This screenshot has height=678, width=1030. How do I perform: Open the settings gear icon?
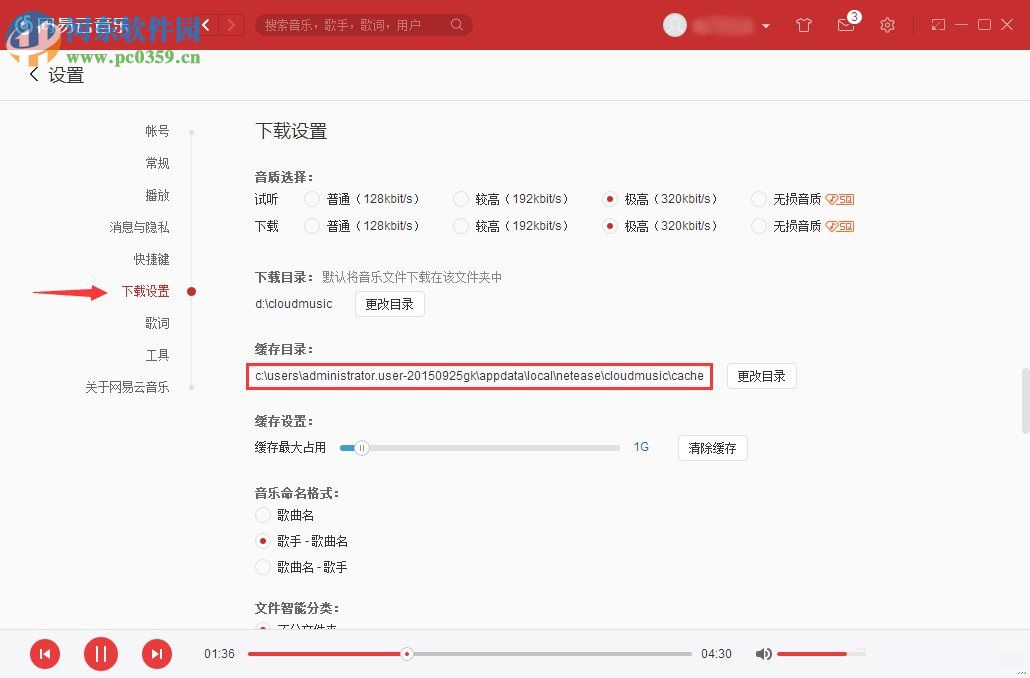pos(887,25)
